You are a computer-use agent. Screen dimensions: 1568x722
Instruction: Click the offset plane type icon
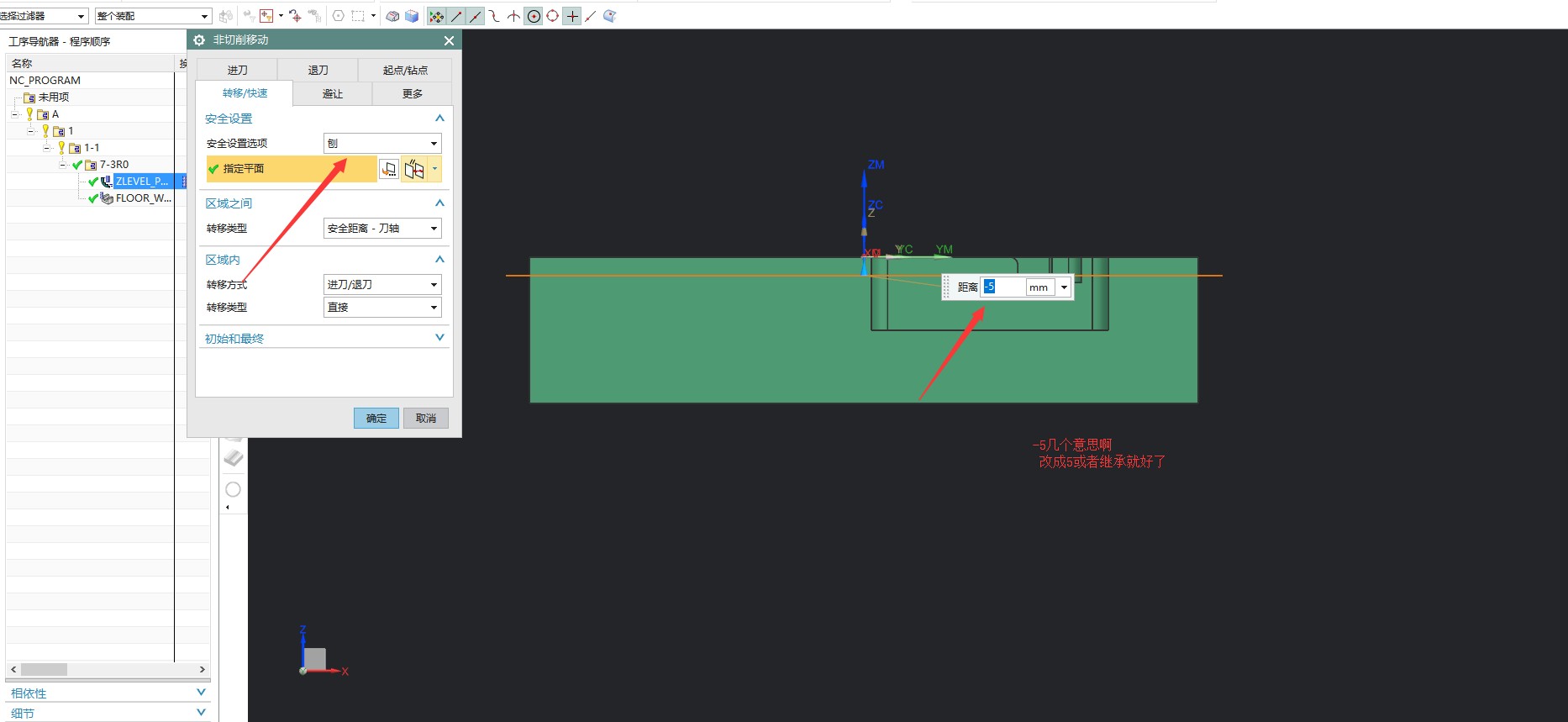click(x=414, y=169)
